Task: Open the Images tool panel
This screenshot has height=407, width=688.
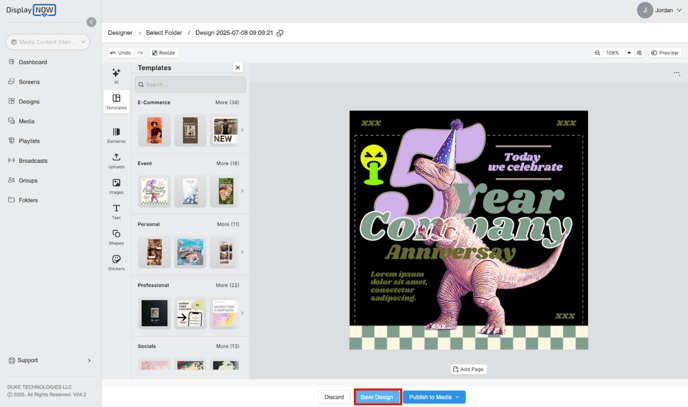Action: pos(116,186)
